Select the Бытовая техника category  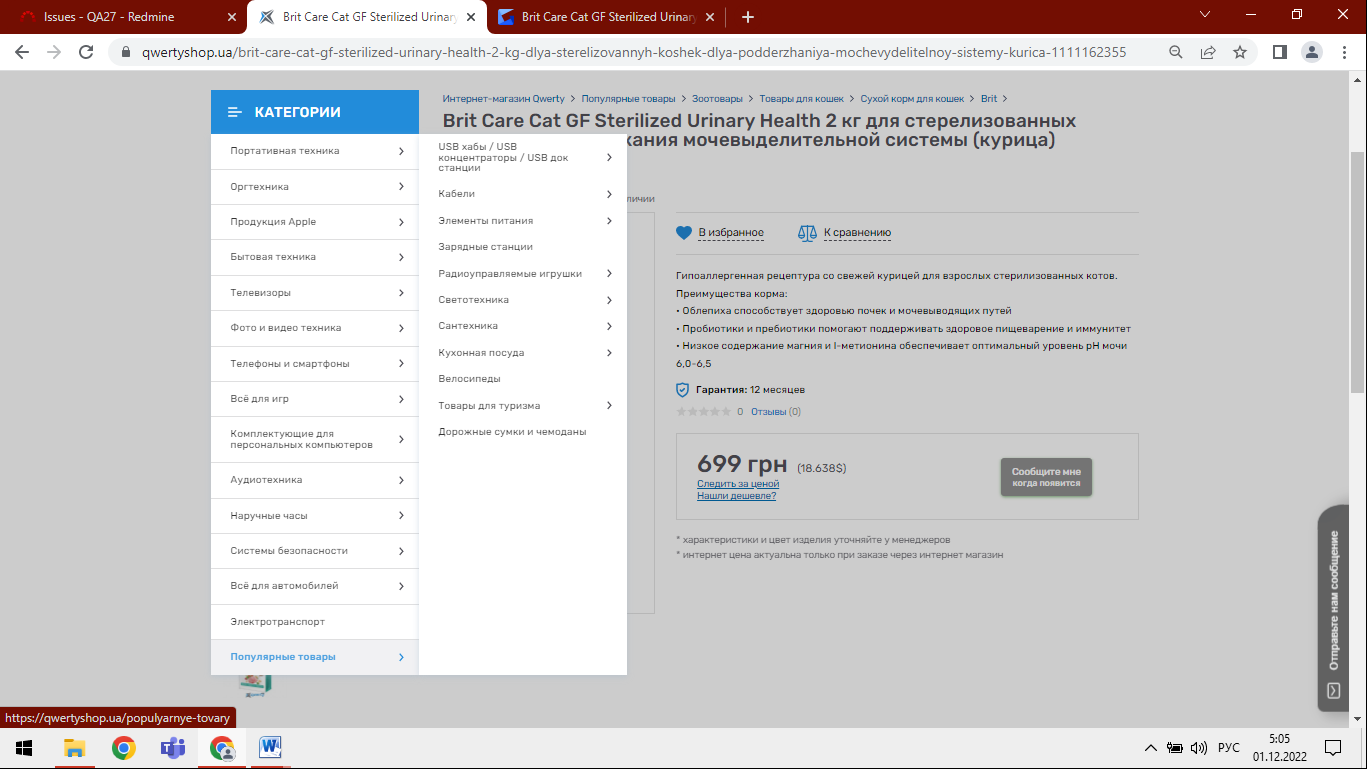coord(315,257)
